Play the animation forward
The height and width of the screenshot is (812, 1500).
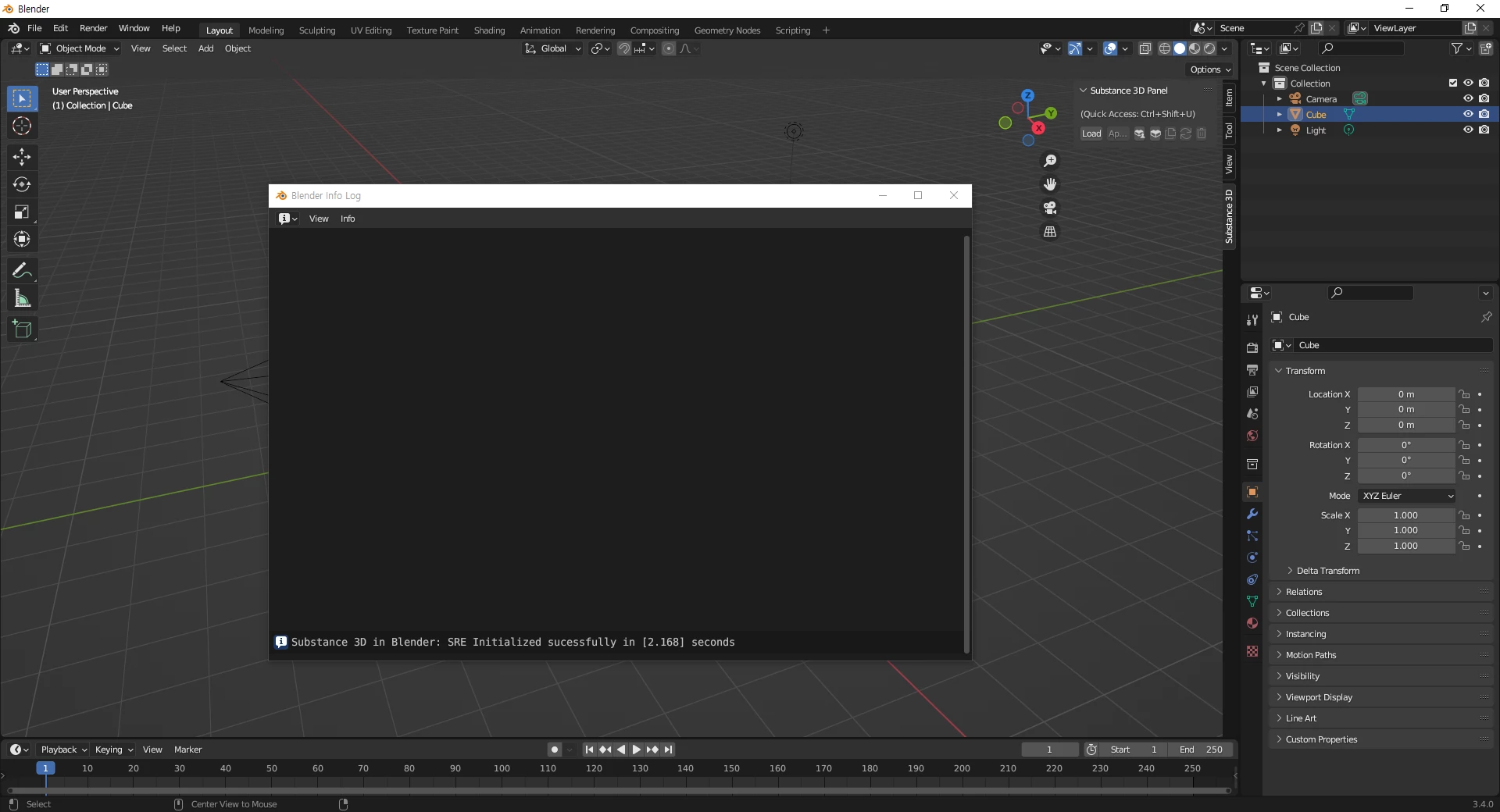(636, 750)
